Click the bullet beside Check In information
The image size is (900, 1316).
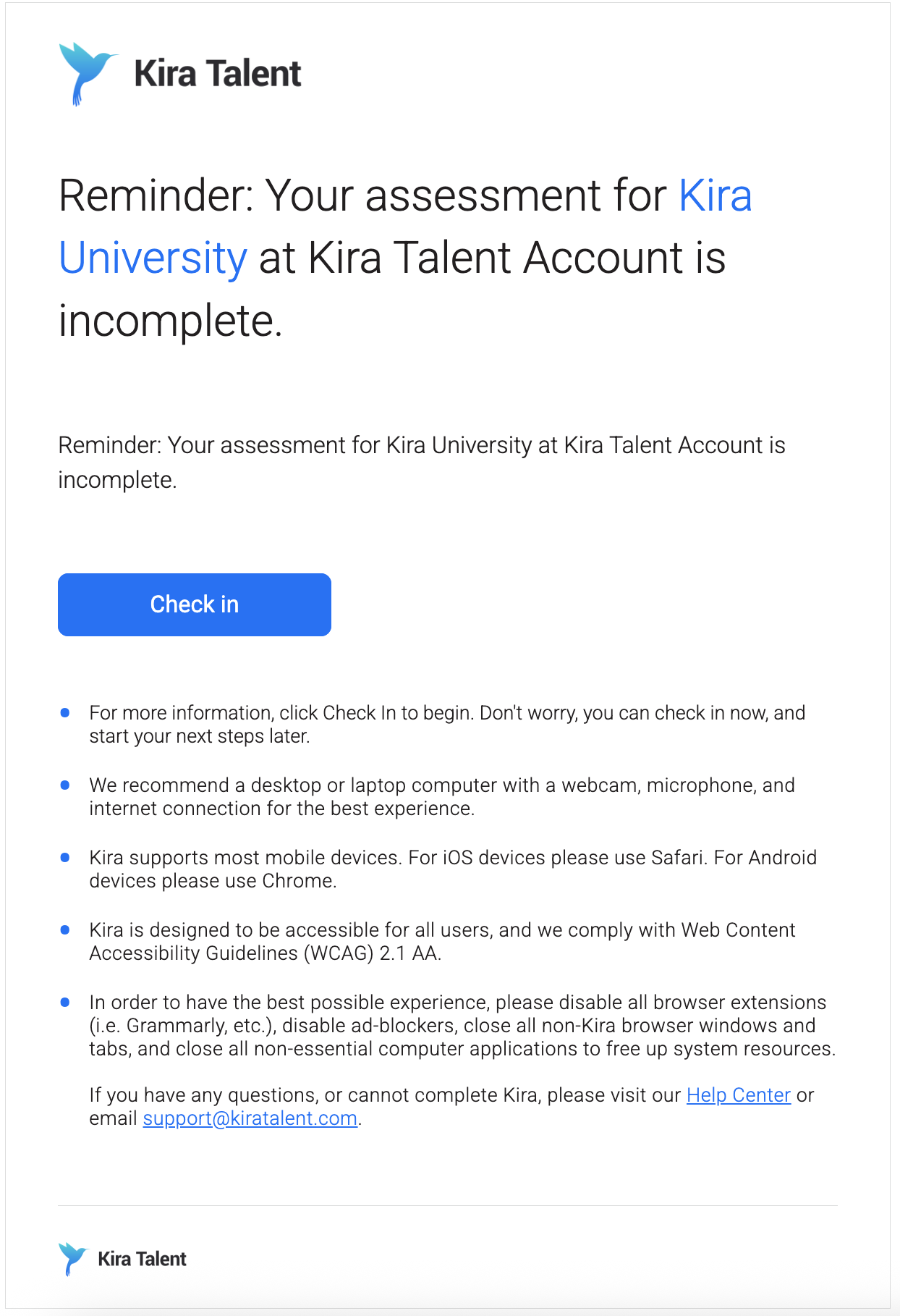click(x=65, y=713)
